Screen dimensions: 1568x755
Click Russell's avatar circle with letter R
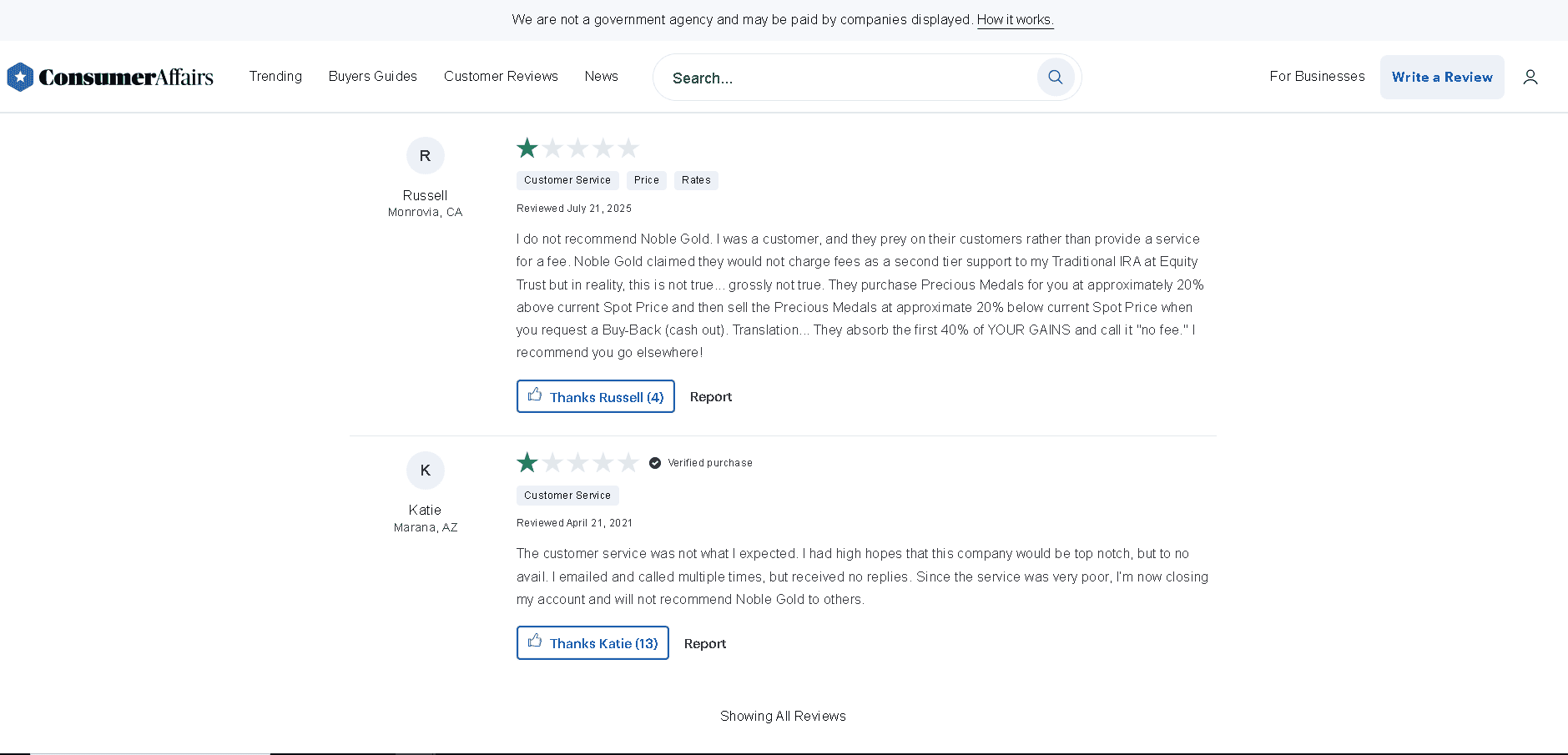426,156
